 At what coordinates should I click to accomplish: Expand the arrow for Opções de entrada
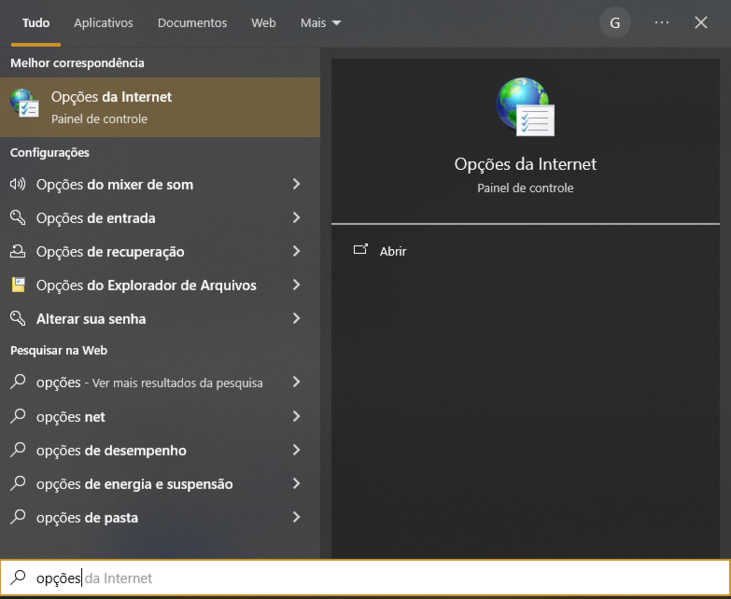click(297, 218)
